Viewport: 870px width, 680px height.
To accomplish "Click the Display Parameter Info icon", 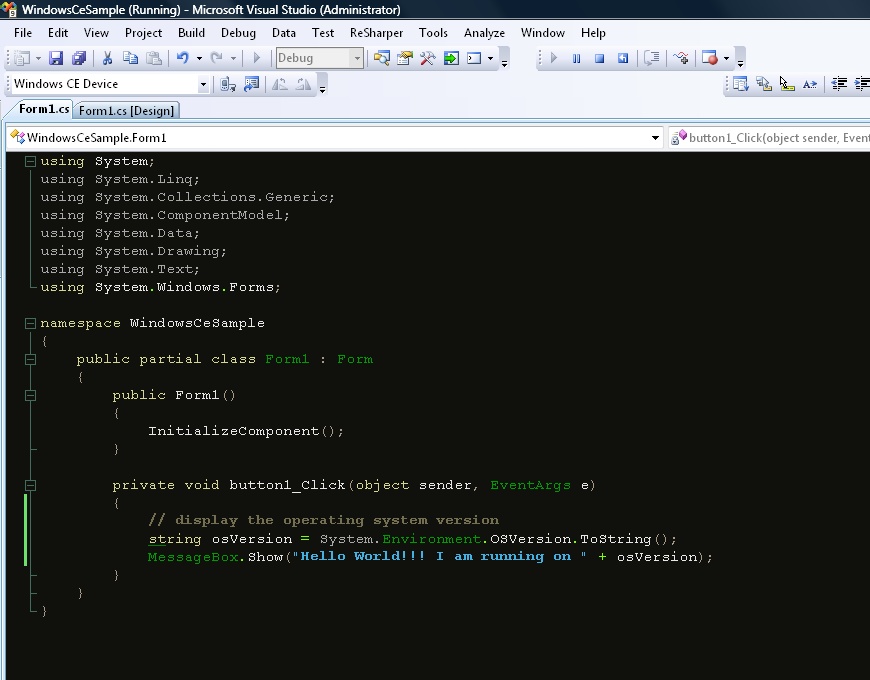I will pos(764,84).
